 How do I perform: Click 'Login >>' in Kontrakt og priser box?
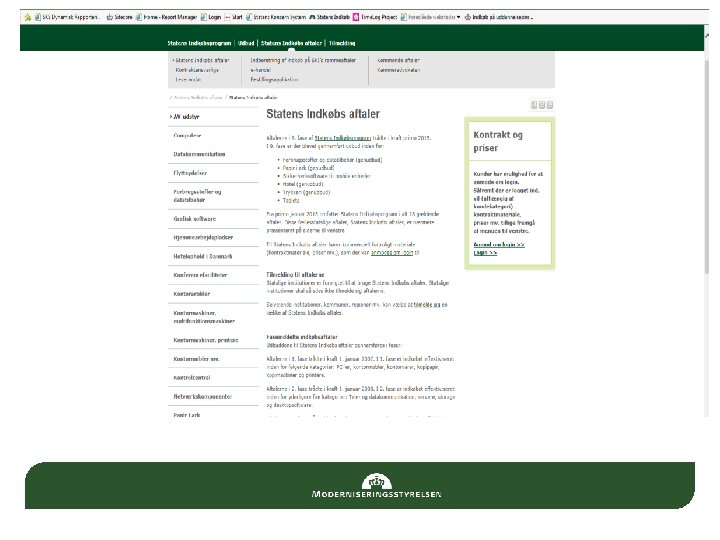pos(485,253)
